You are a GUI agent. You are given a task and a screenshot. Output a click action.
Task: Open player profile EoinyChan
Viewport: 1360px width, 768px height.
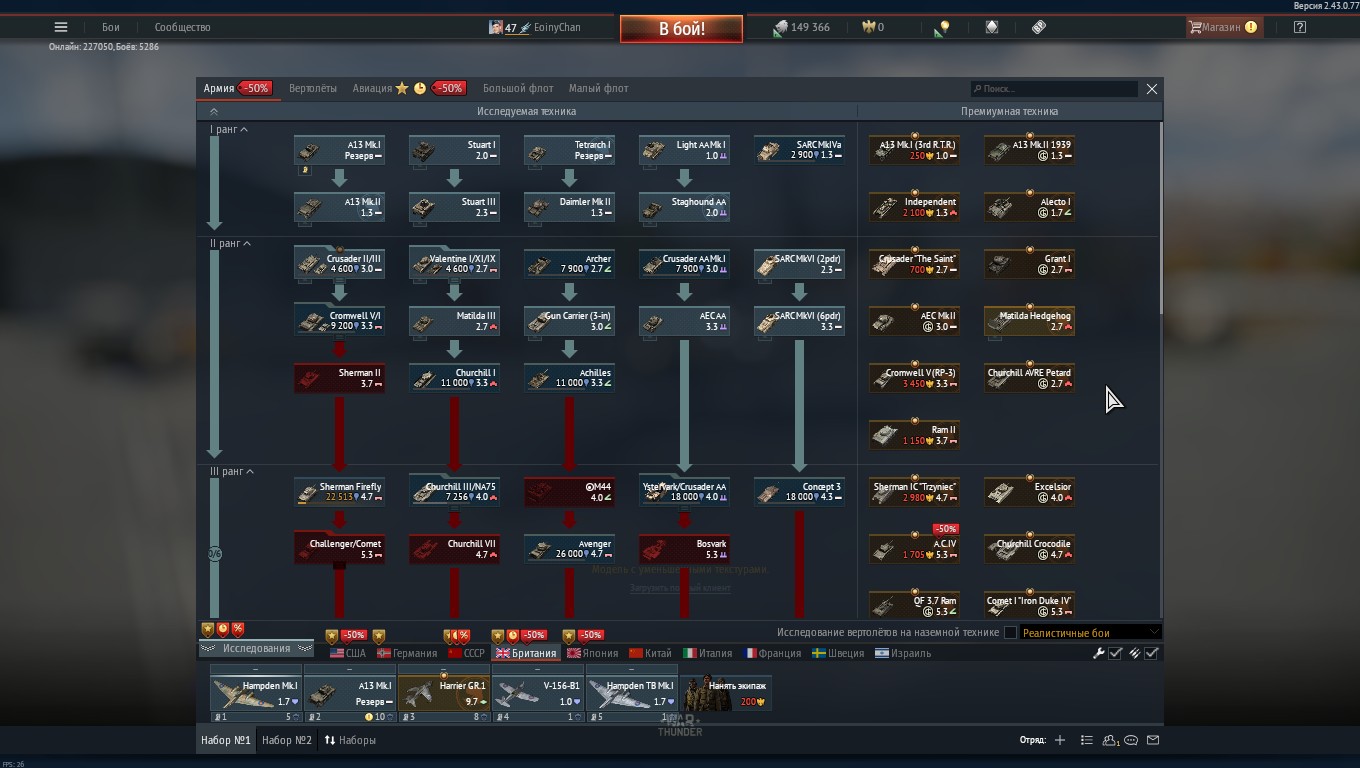click(x=535, y=27)
